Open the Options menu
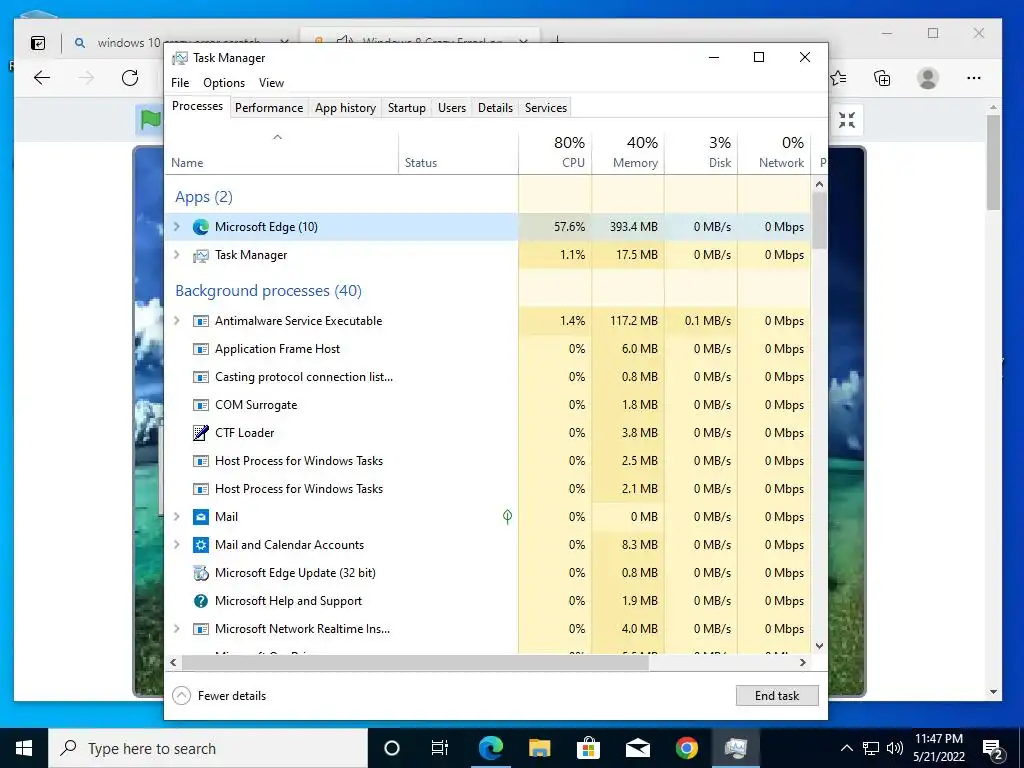1024x768 pixels. click(x=224, y=83)
